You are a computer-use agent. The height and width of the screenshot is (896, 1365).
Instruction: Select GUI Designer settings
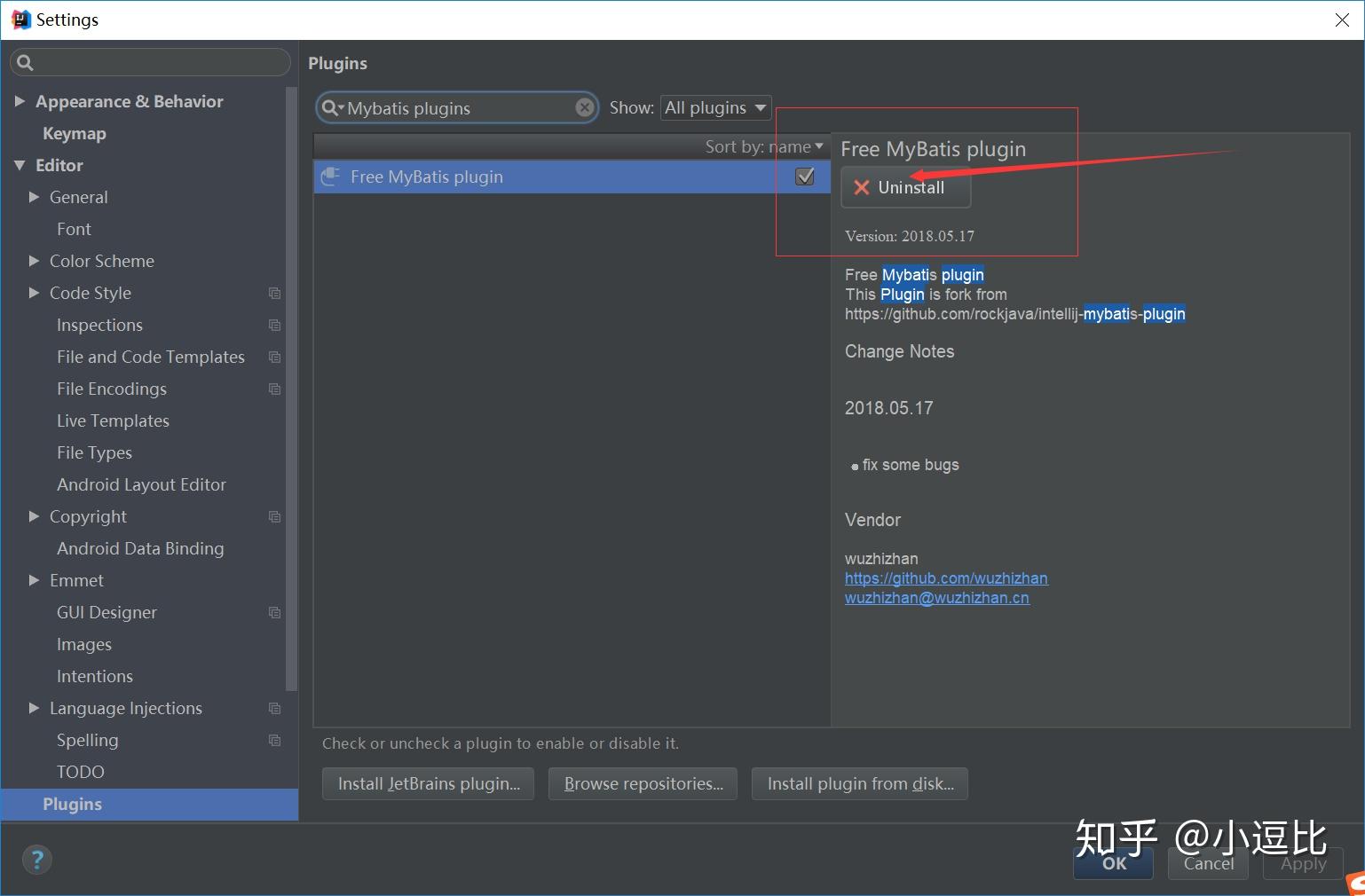[107, 612]
